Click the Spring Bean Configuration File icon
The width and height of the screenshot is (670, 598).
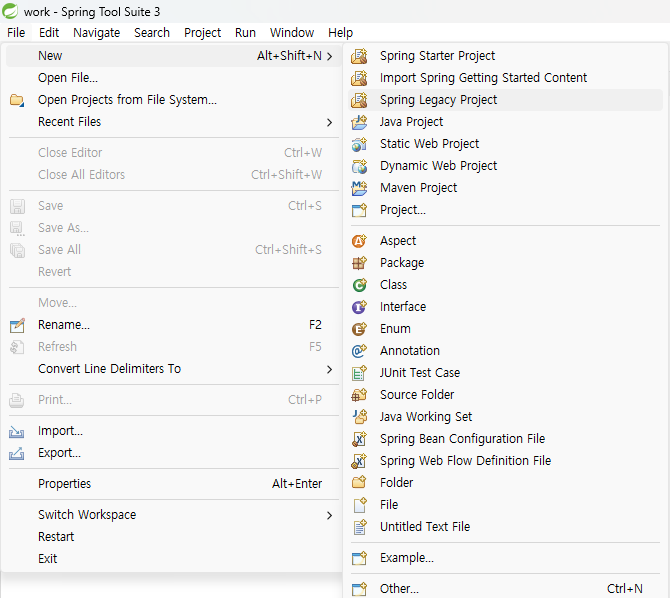tap(359, 439)
